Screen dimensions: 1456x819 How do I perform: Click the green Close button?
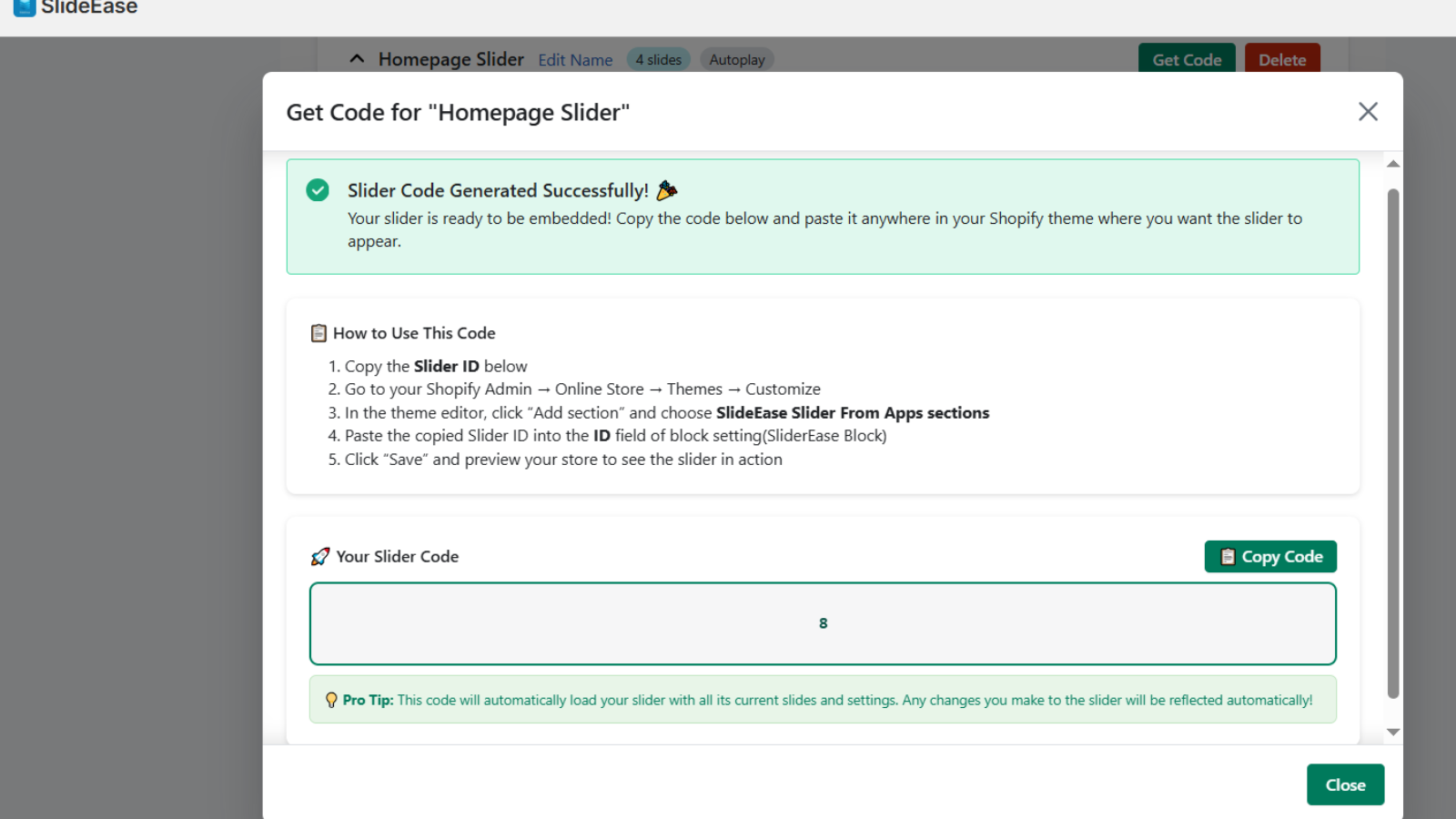click(x=1345, y=784)
